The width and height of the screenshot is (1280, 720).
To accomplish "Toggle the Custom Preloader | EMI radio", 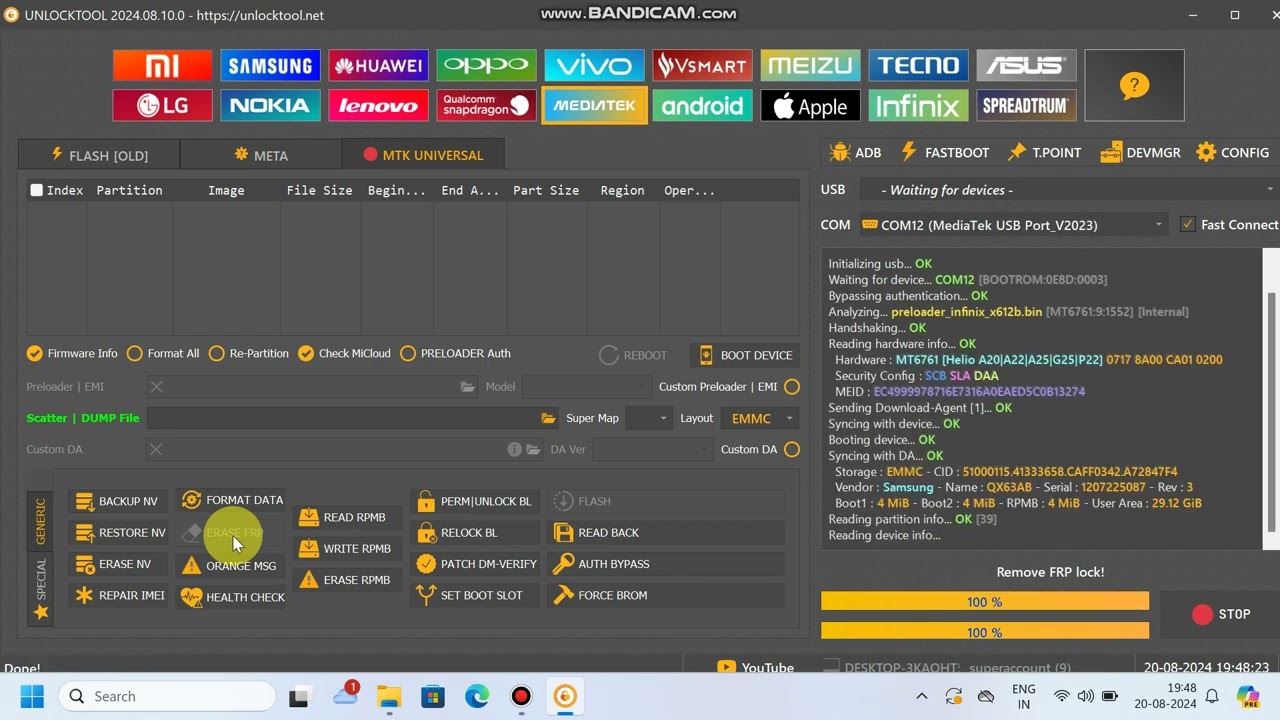I will tap(792, 387).
